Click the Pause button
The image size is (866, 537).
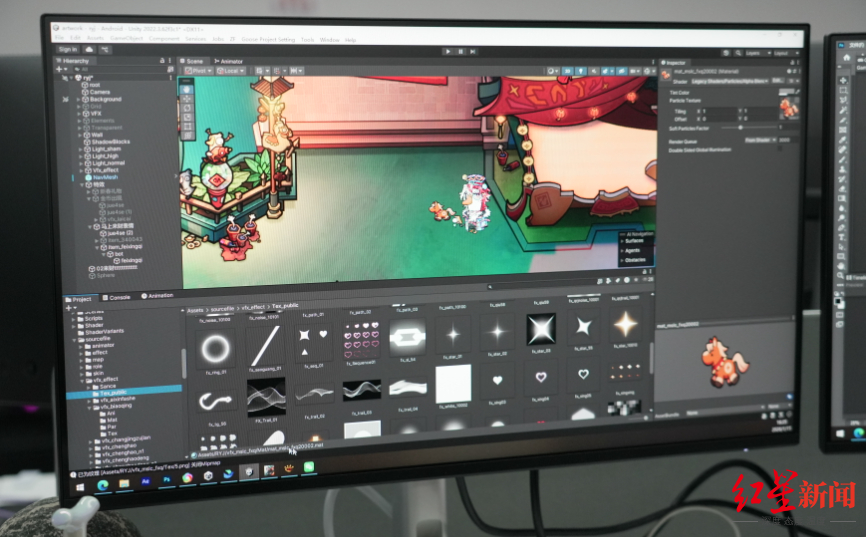coord(460,51)
